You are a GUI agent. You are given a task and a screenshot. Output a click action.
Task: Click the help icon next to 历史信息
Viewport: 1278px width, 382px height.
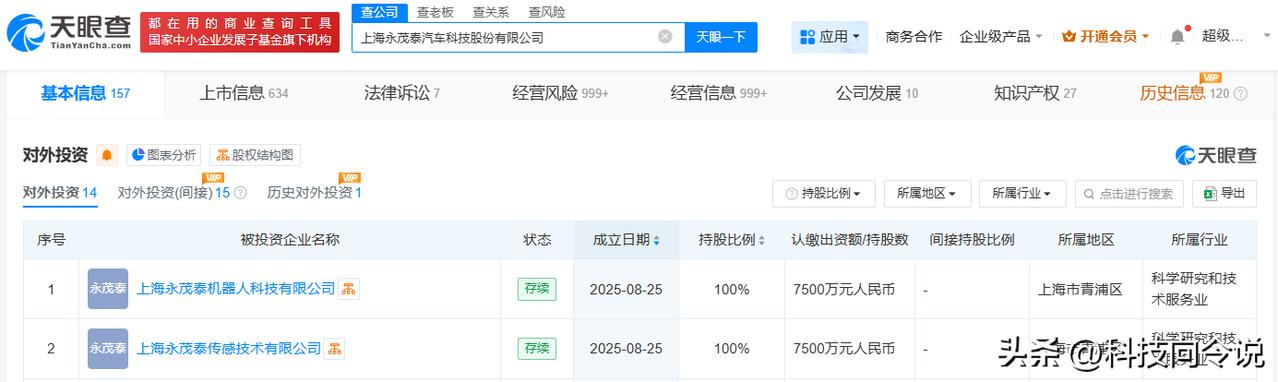coord(1241,94)
